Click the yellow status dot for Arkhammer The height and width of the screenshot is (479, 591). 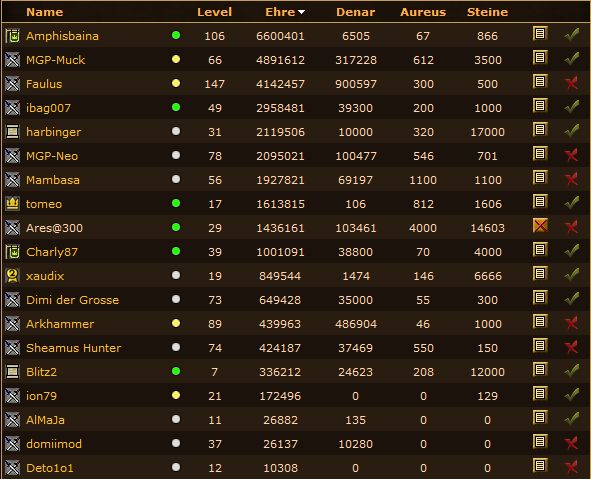coord(176,323)
